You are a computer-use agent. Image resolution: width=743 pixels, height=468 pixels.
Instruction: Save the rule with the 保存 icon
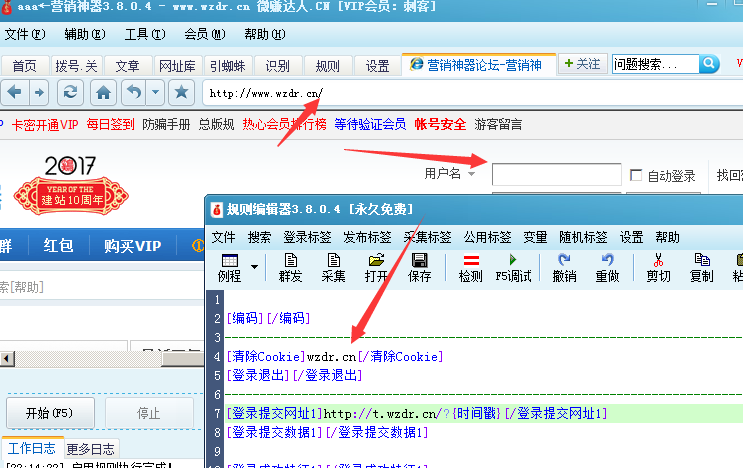[419, 268]
